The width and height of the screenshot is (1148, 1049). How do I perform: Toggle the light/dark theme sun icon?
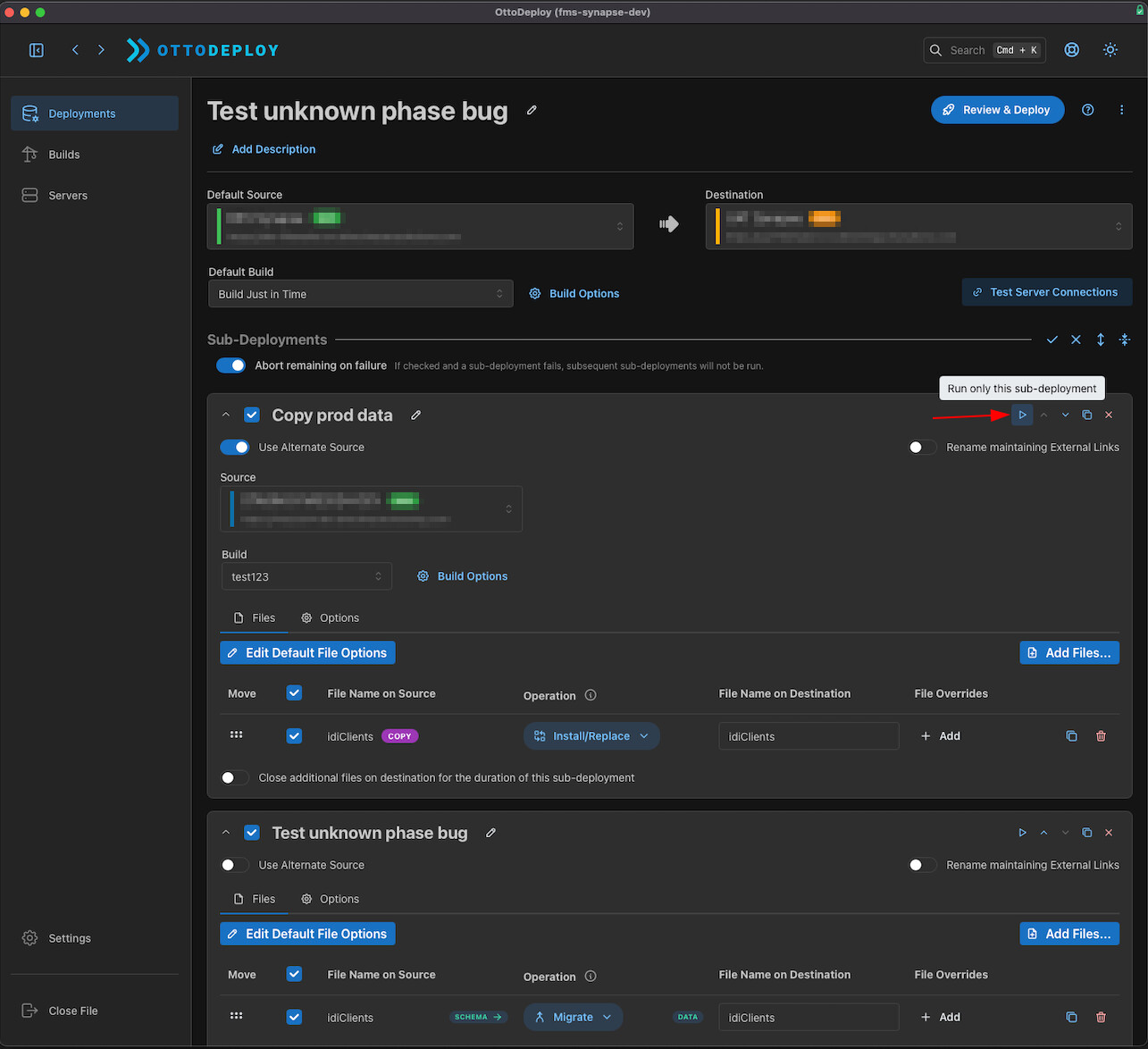tap(1110, 50)
